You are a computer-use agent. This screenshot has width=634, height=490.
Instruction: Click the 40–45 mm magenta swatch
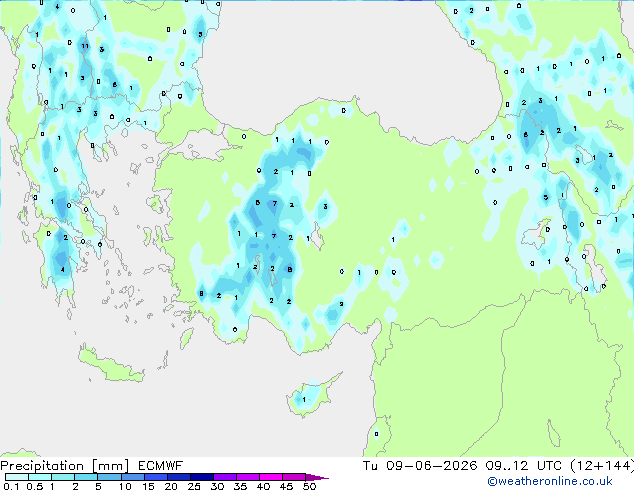point(271,477)
